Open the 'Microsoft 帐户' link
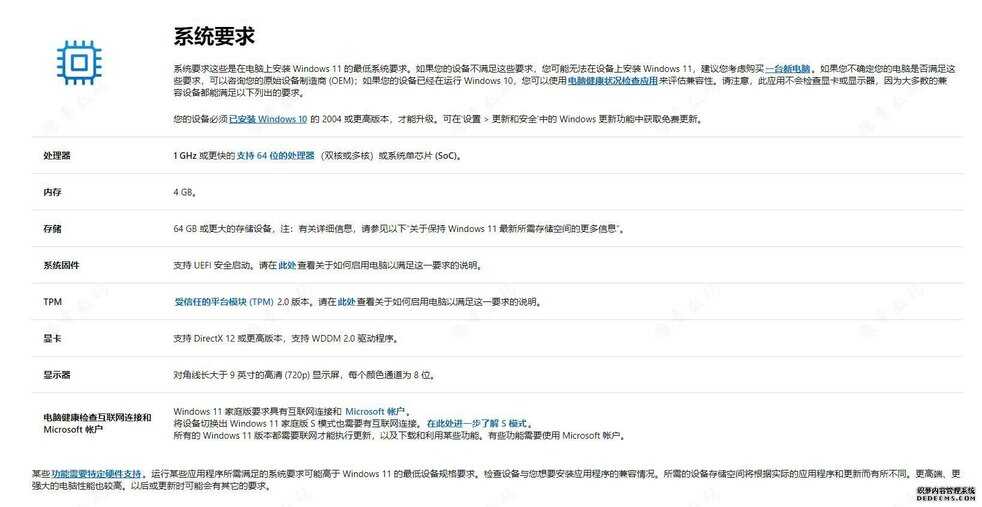This screenshot has height=507, width=982. (x=376, y=412)
